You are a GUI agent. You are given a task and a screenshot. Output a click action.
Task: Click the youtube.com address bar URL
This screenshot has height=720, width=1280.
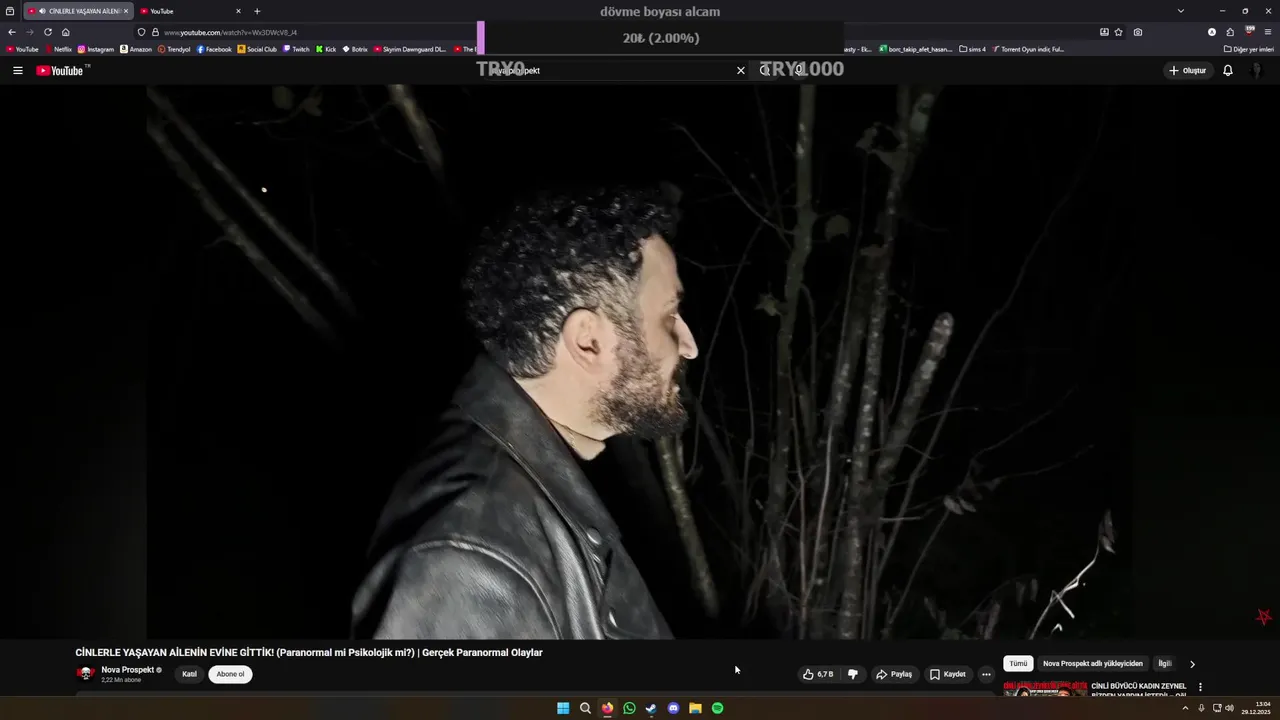pos(230,32)
